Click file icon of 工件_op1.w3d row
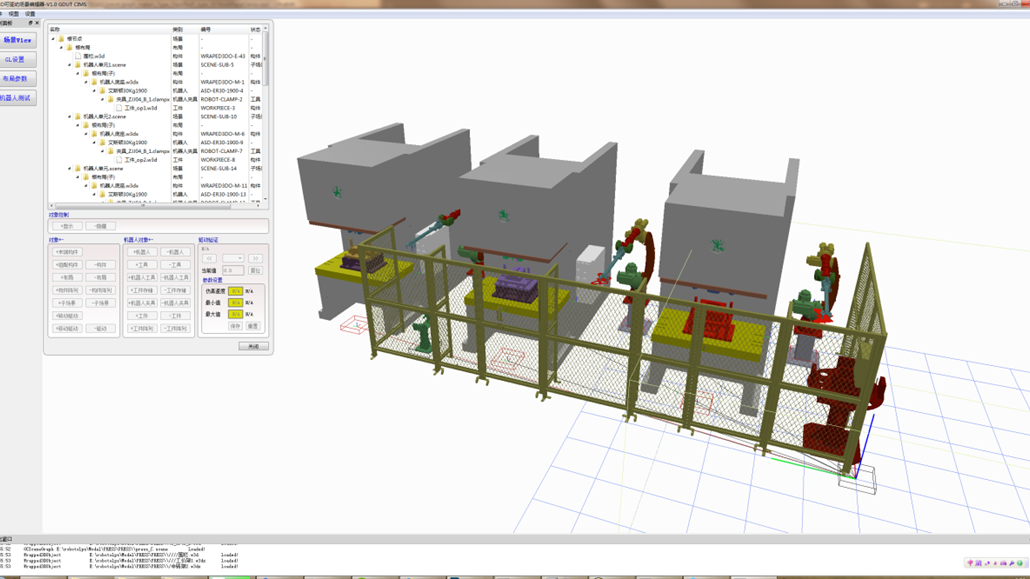This screenshot has height=579, width=1030. tap(119, 108)
